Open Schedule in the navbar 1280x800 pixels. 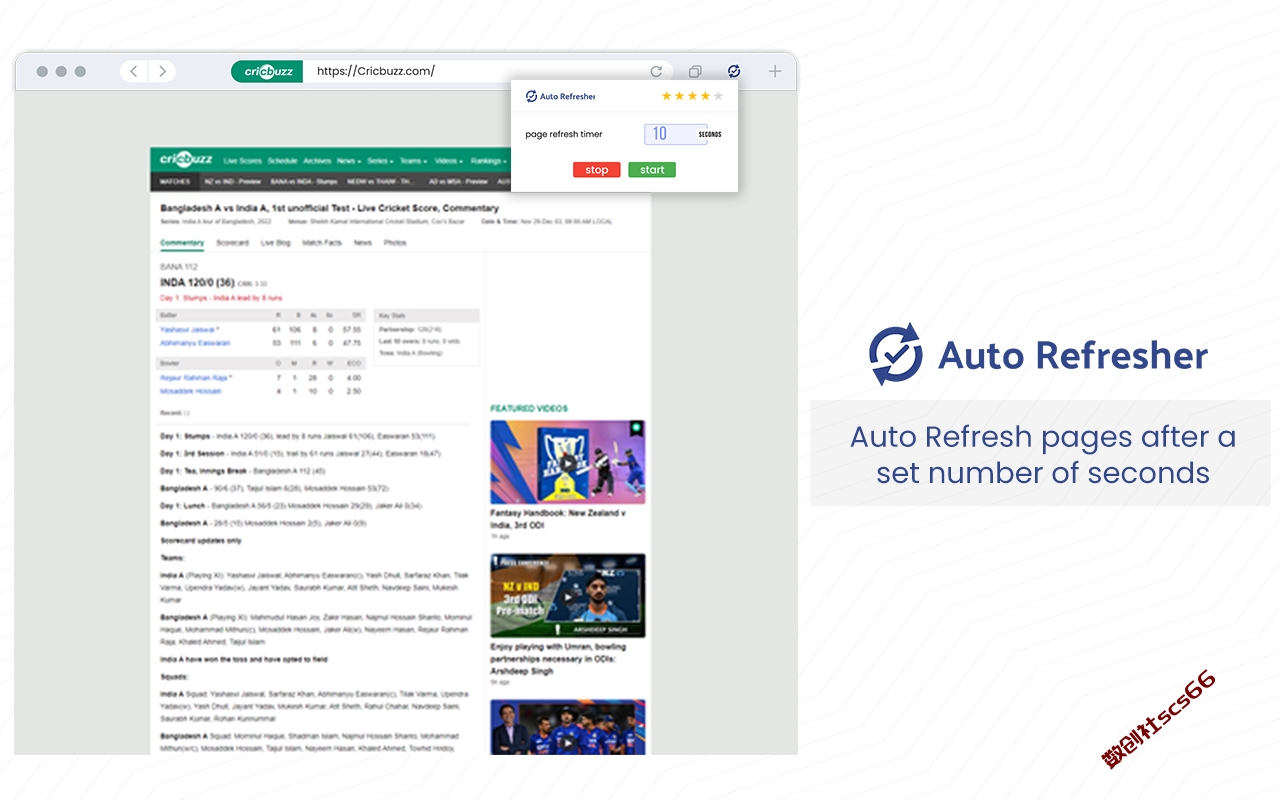283,161
